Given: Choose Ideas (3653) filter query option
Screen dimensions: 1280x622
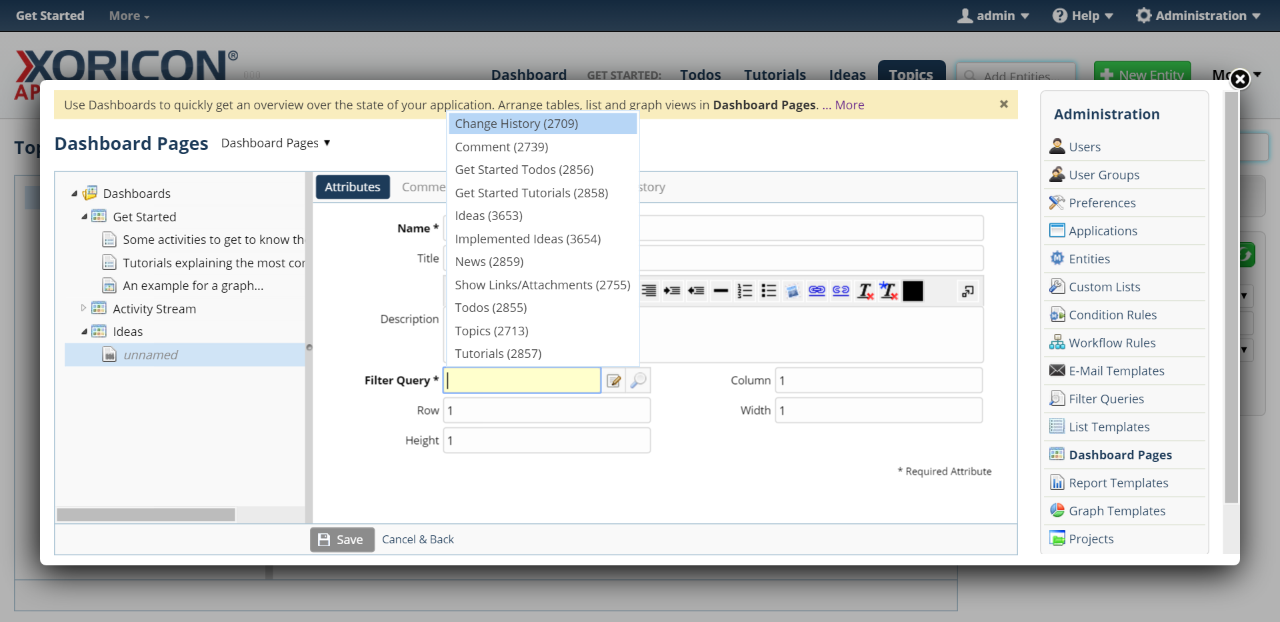Looking at the screenshot, I should coord(488,216).
